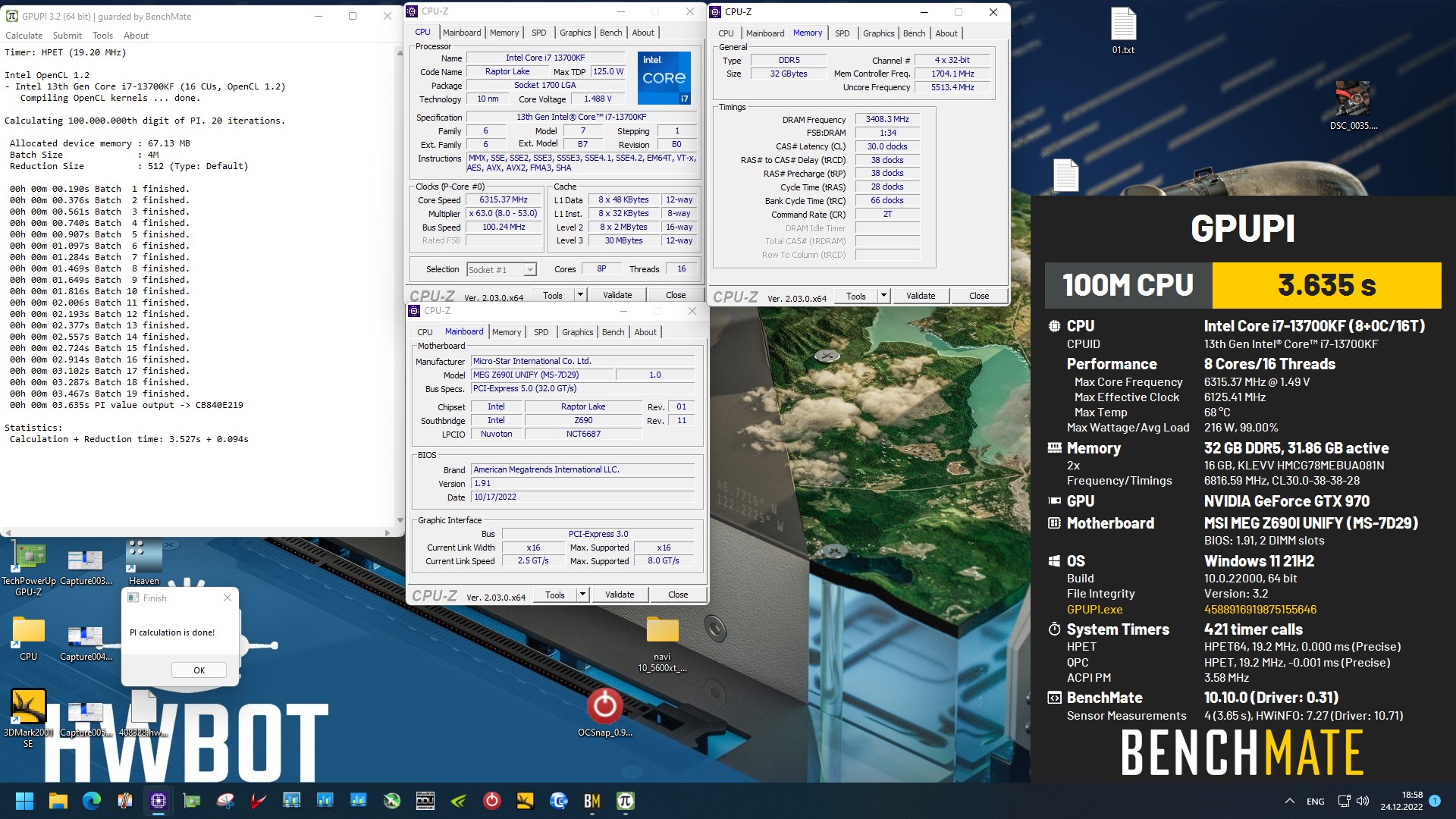Viewport: 1456px width, 819px height.
Task: Switch to Mainboard tab in top-left CPU-Z
Action: click(x=462, y=33)
